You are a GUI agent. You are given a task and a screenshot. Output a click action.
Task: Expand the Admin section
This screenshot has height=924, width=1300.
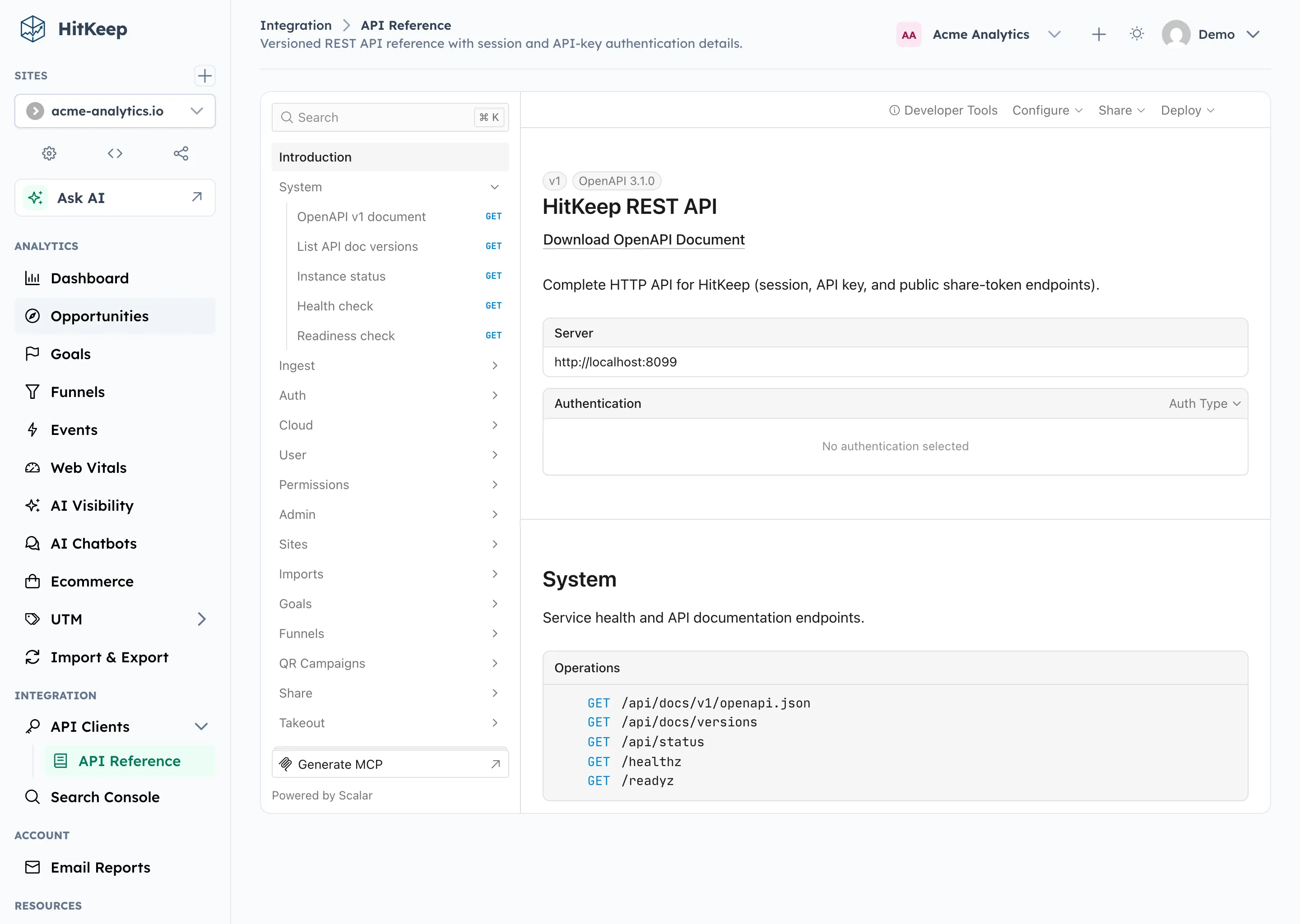pos(390,514)
